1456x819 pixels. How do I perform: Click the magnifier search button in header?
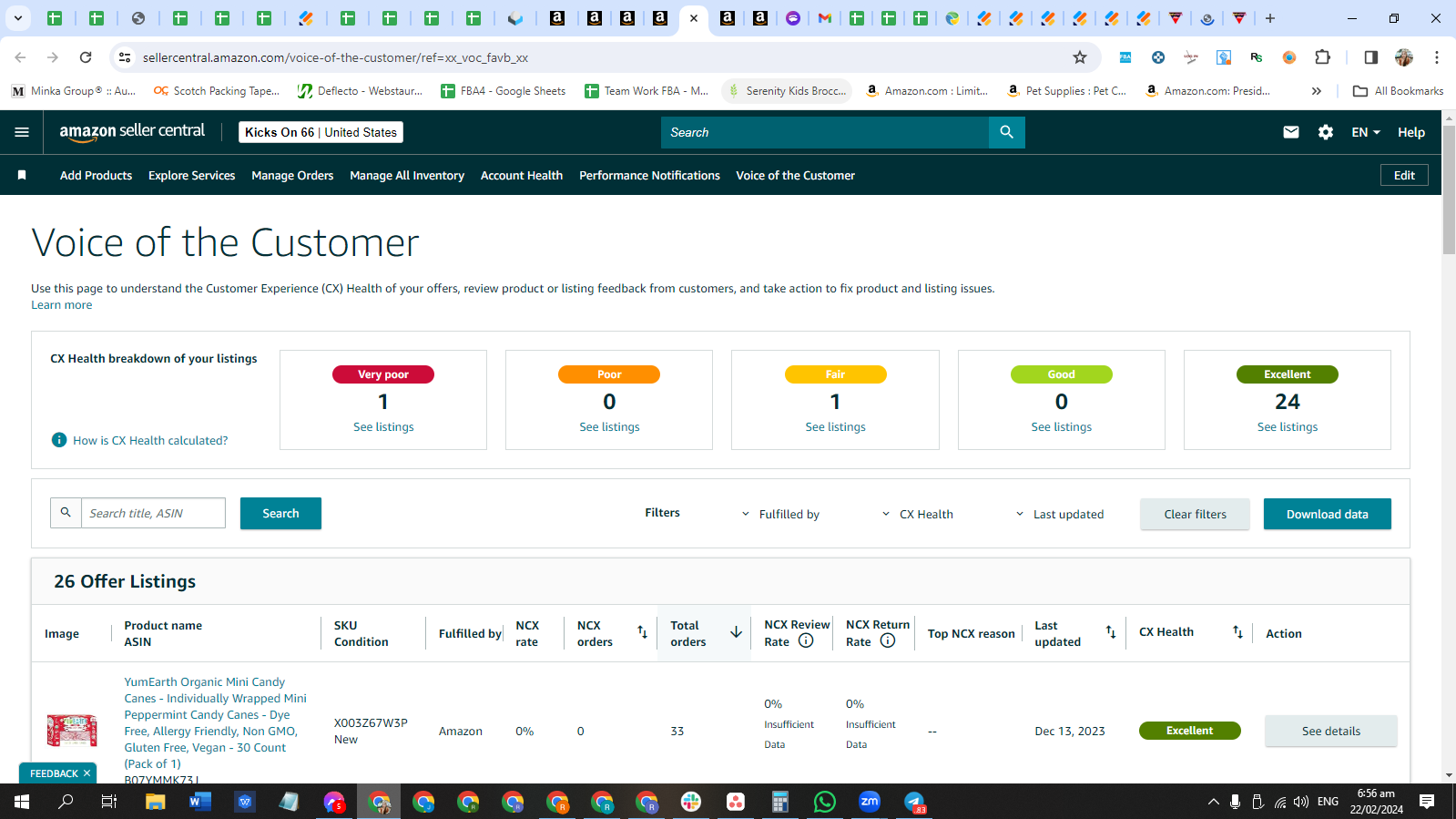(x=1006, y=132)
